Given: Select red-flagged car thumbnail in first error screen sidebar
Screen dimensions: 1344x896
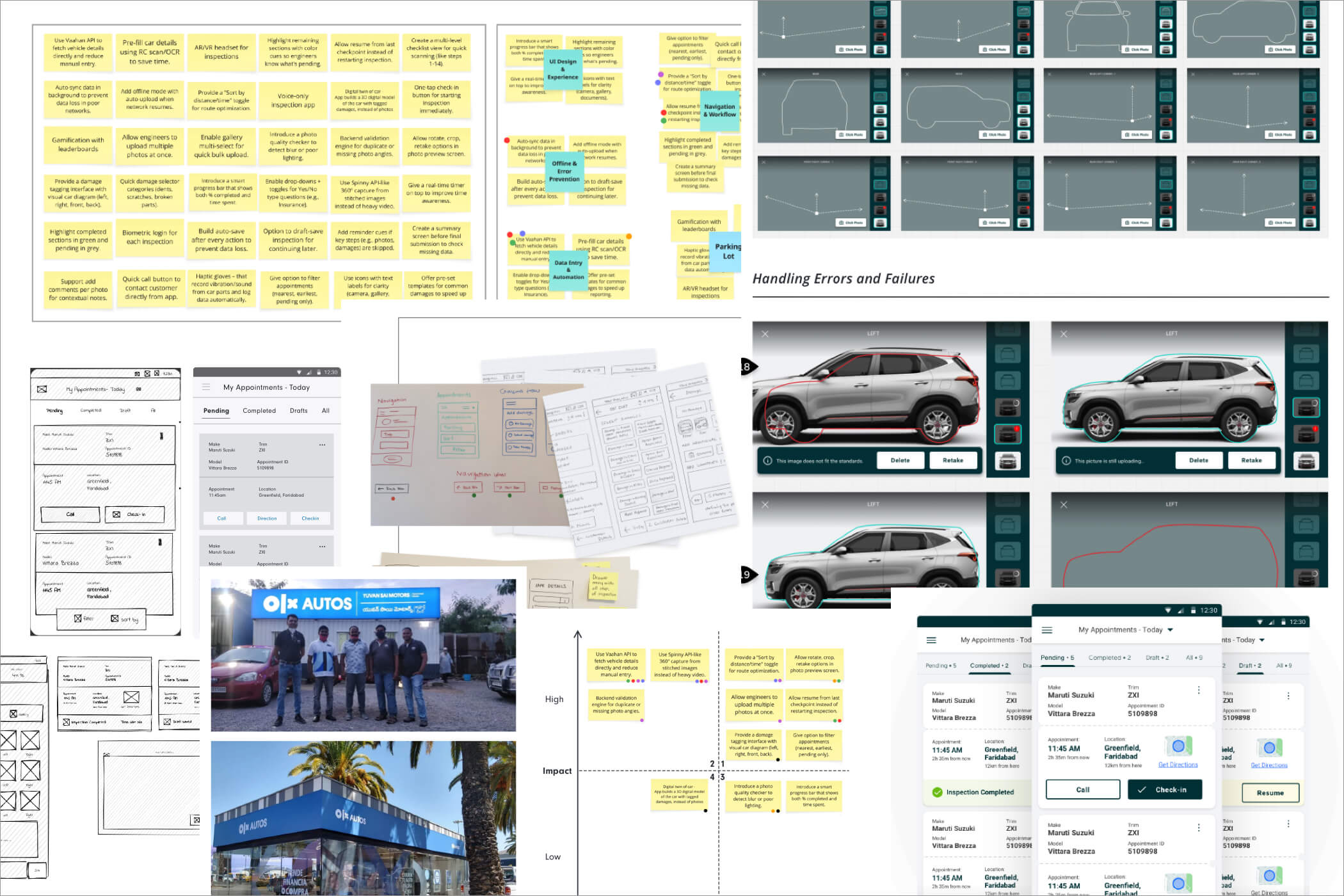Looking at the screenshot, I should tap(1007, 434).
